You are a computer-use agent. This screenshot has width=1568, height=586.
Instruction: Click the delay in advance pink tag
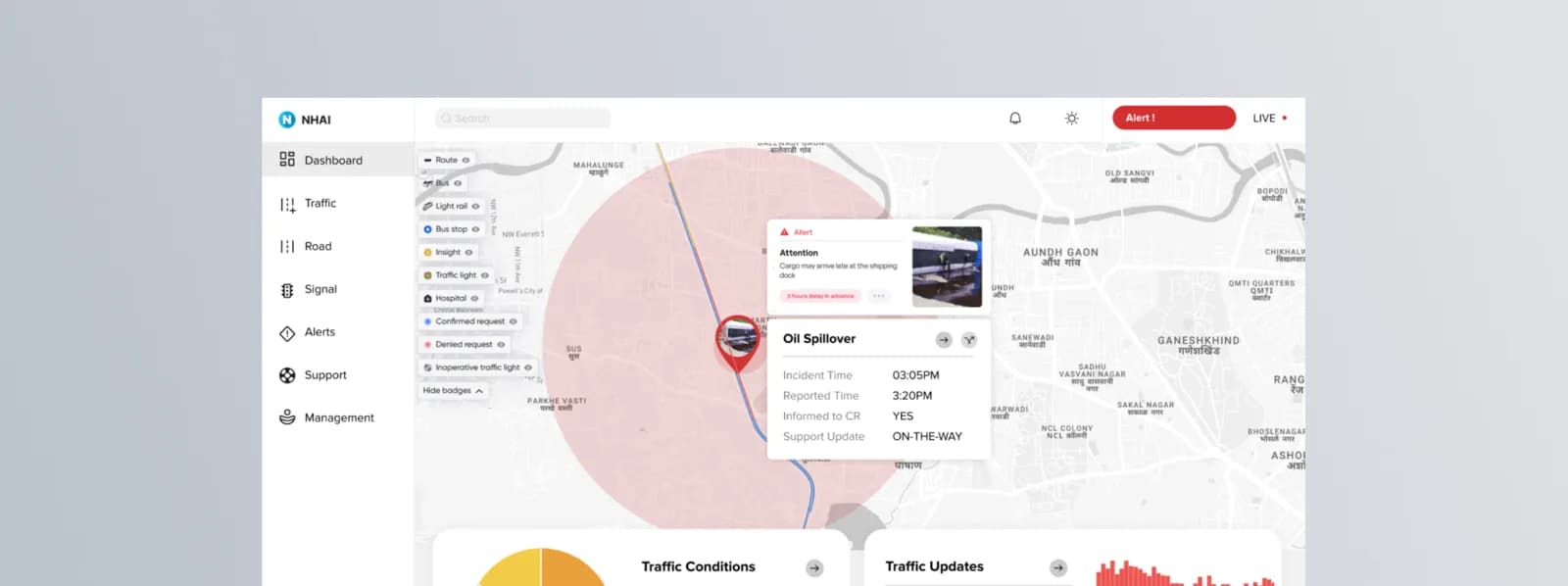[x=820, y=296]
